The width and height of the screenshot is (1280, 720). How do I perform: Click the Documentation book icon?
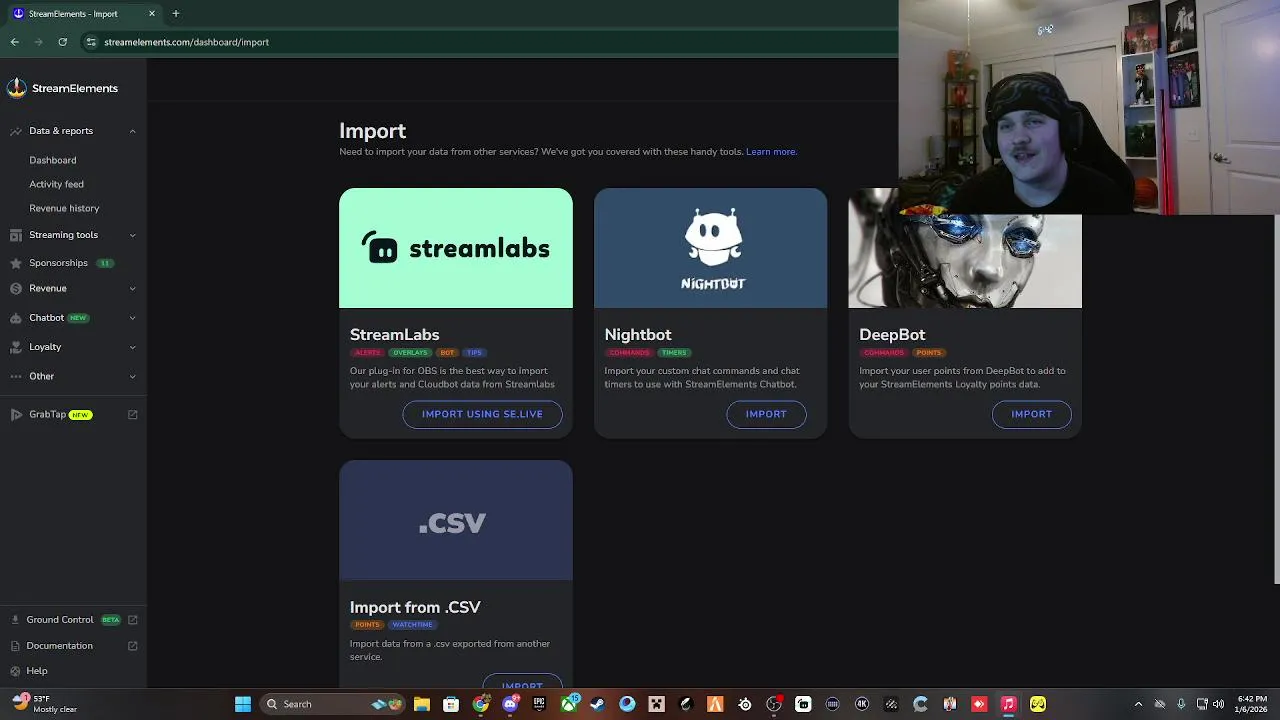pyautogui.click(x=15, y=646)
